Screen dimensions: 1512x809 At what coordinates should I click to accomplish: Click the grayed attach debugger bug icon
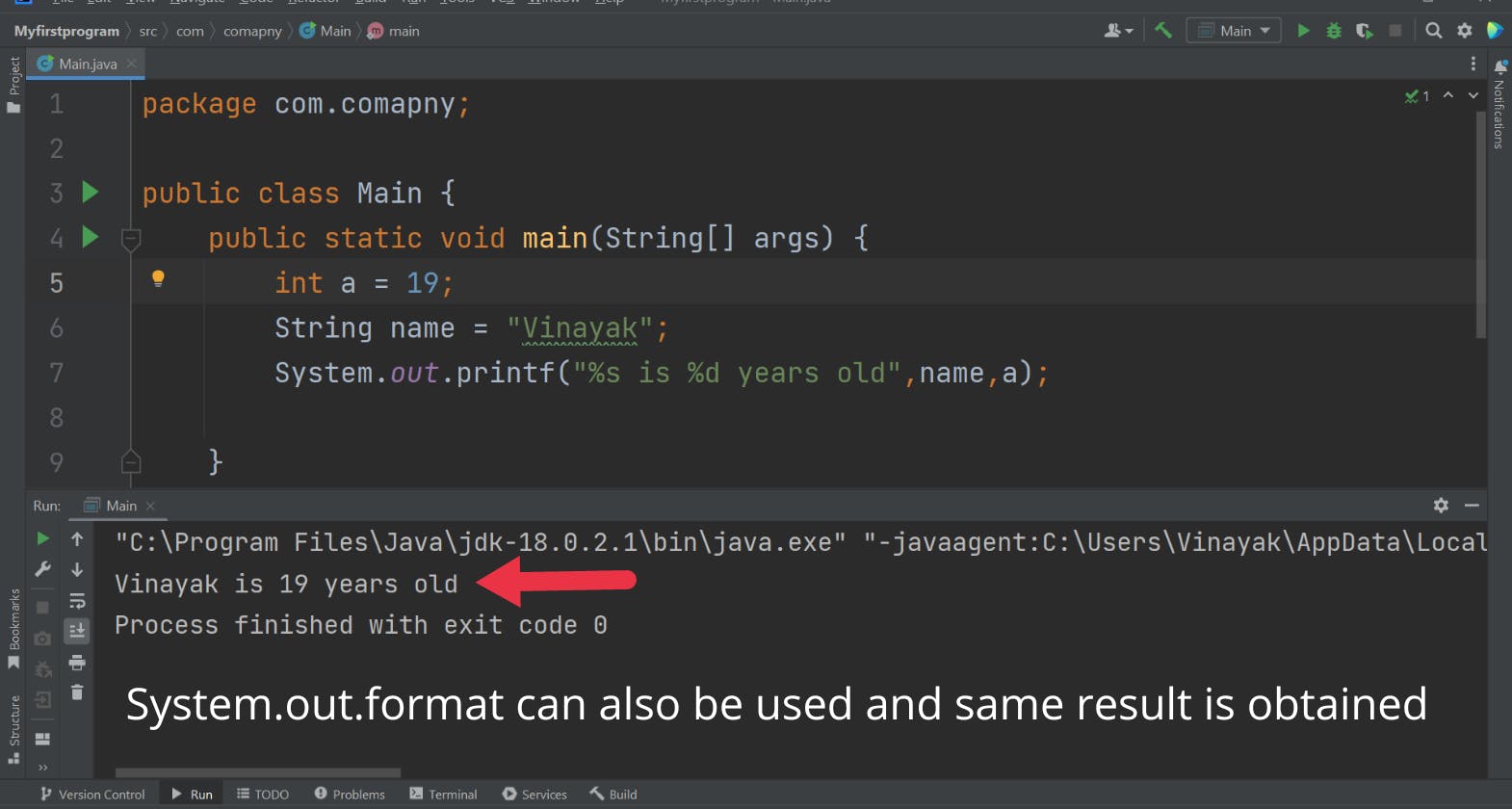tap(42, 668)
